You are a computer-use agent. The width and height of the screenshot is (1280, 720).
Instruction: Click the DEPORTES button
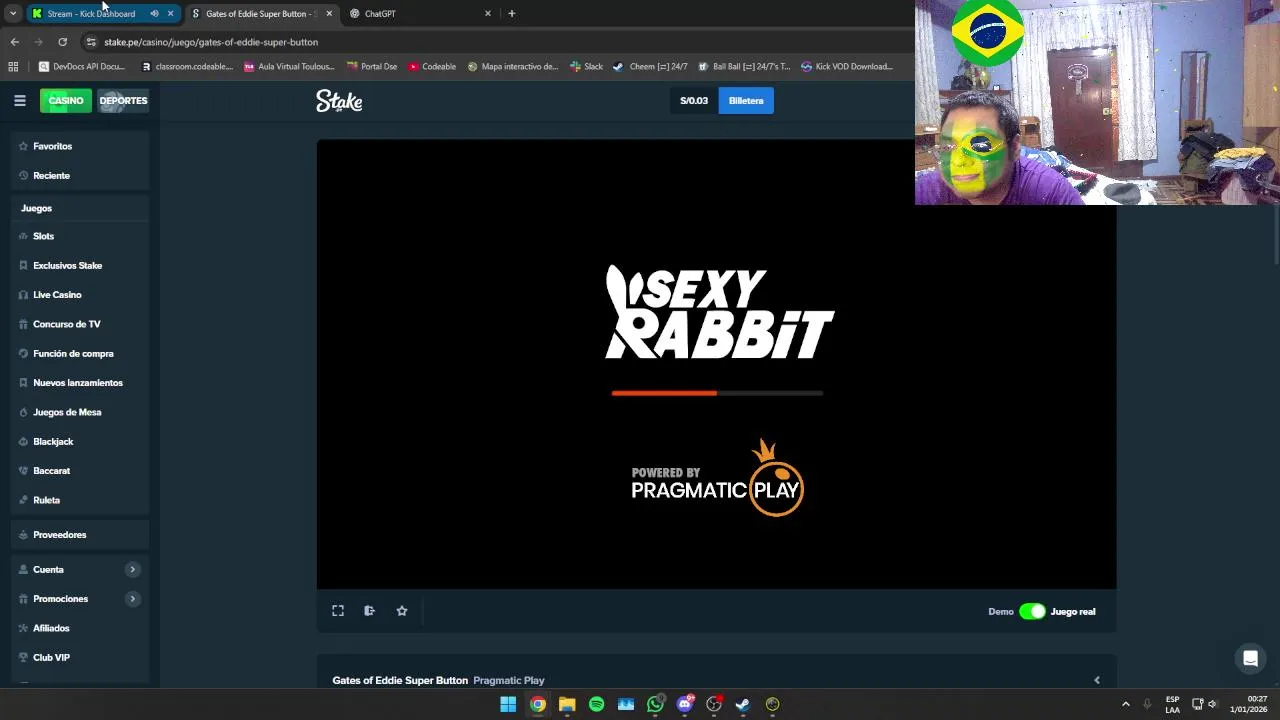(123, 101)
